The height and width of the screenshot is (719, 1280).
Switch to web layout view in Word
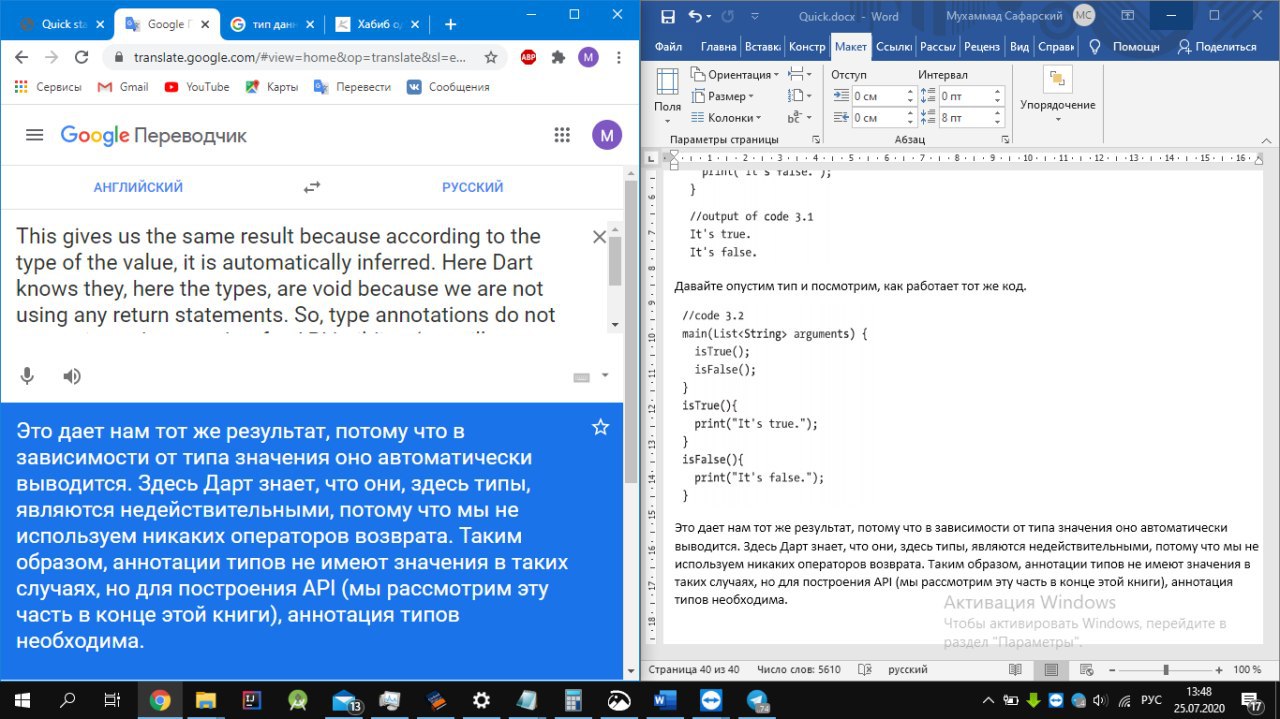pos(1086,669)
